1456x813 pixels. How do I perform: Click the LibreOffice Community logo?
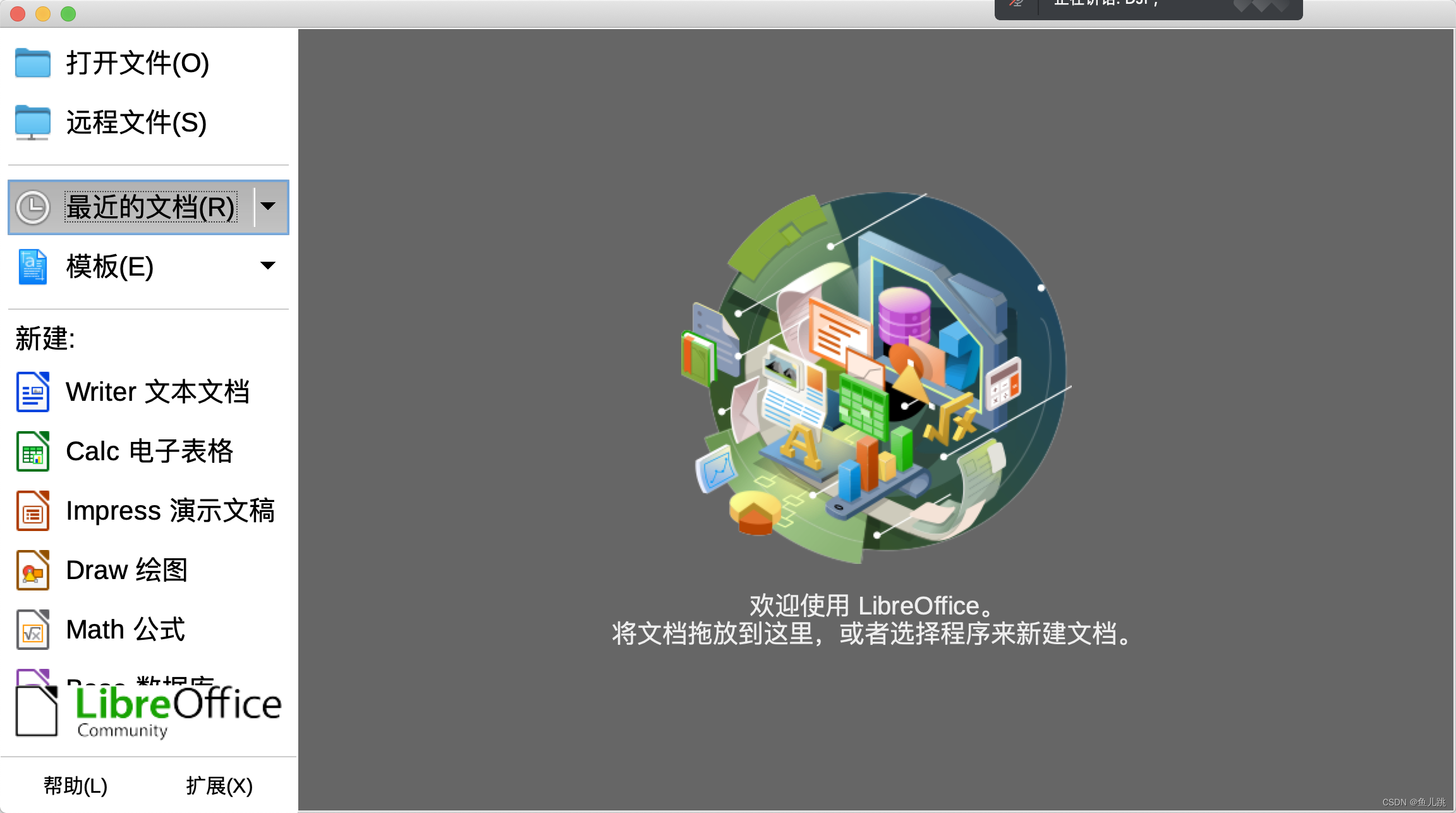coord(149,712)
